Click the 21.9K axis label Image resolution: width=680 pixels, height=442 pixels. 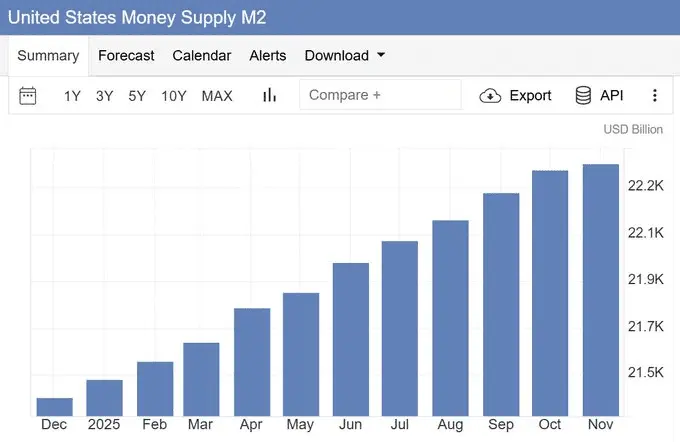(646, 279)
